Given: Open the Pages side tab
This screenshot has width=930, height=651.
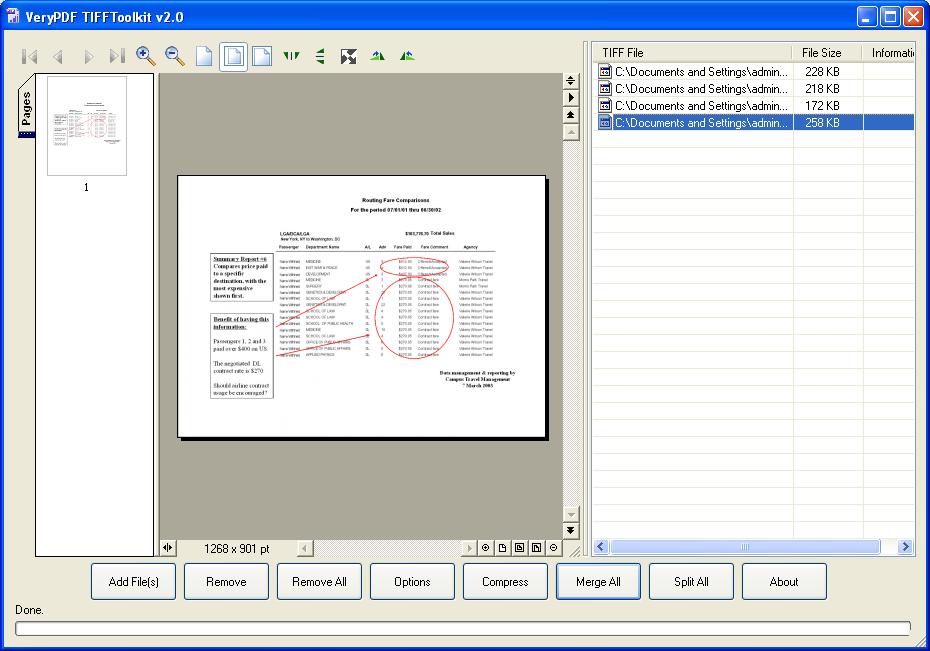Looking at the screenshot, I should point(26,111).
